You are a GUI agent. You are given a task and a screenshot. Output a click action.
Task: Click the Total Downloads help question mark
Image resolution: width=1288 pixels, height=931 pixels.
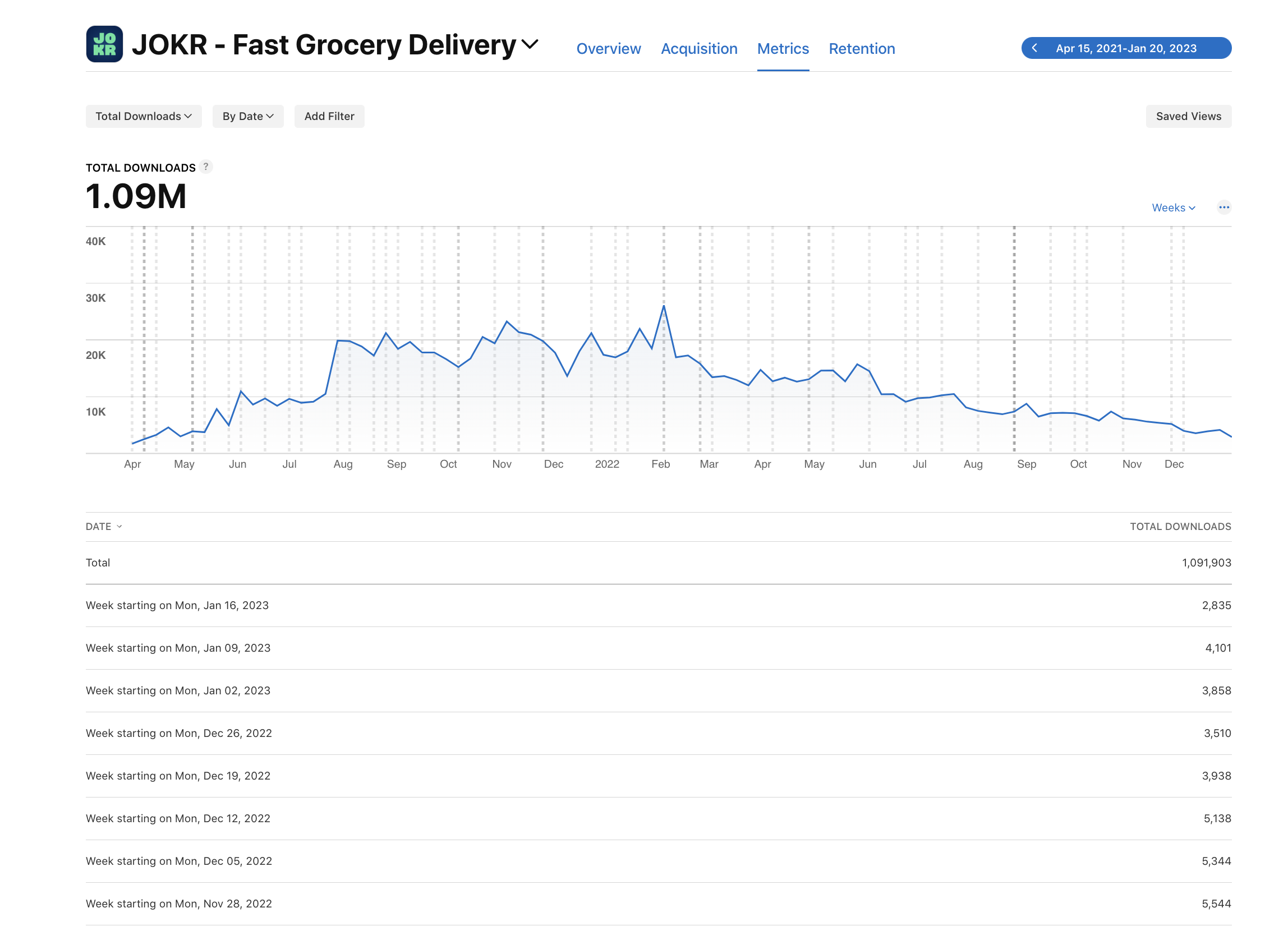coord(205,167)
